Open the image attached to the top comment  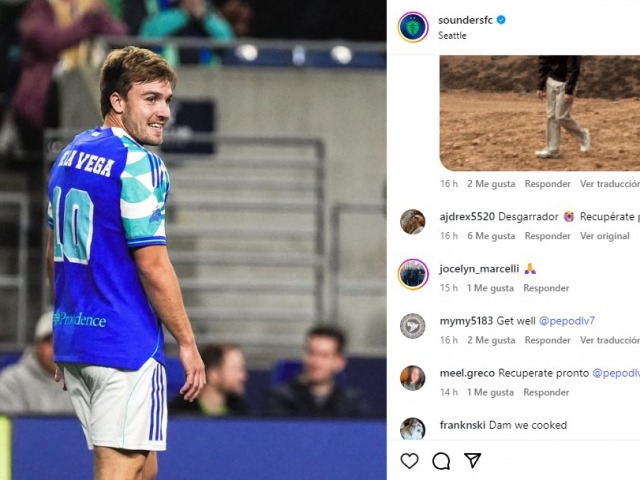pos(538,112)
